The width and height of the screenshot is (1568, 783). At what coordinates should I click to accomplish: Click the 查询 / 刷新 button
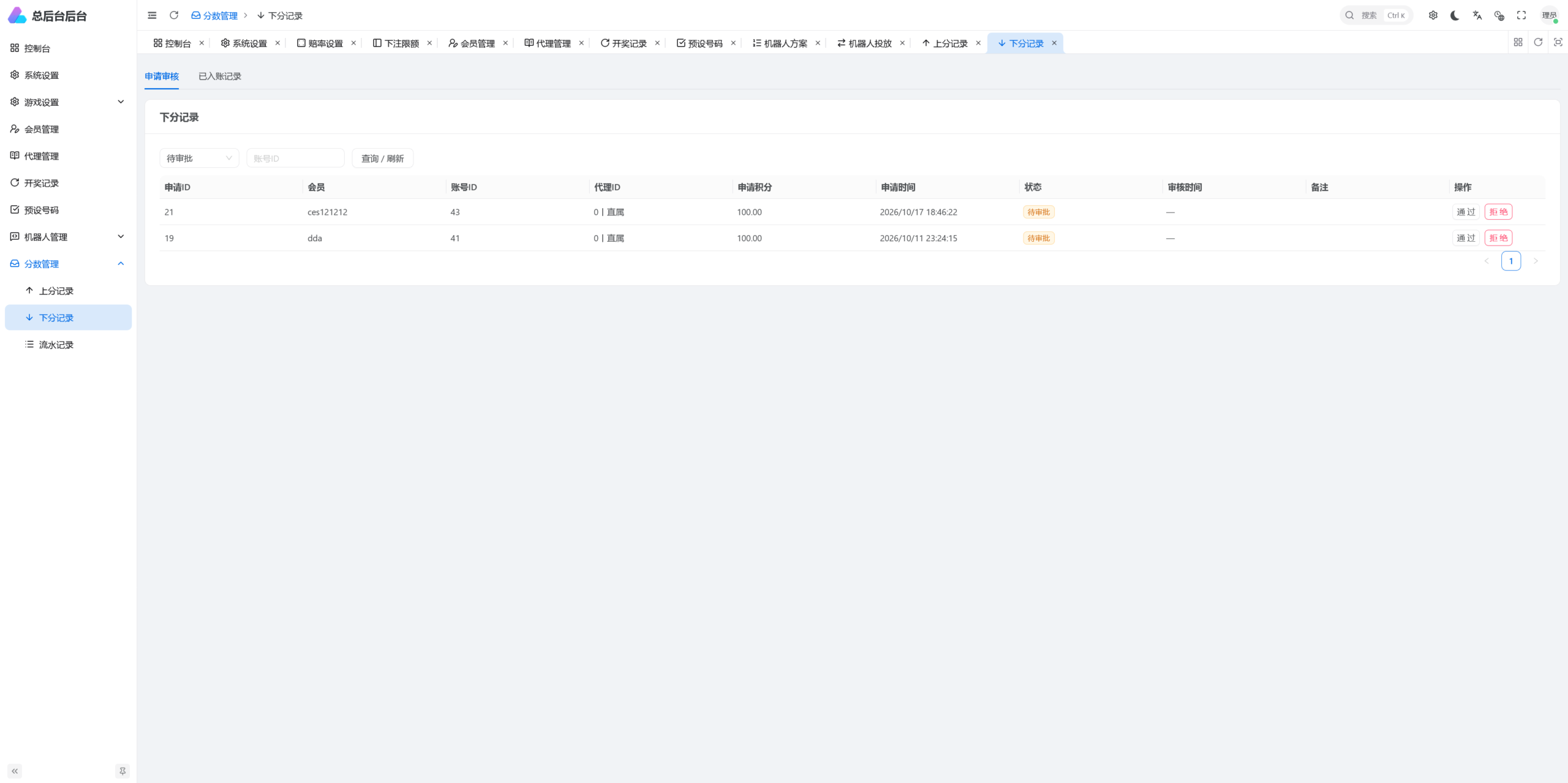(382, 159)
